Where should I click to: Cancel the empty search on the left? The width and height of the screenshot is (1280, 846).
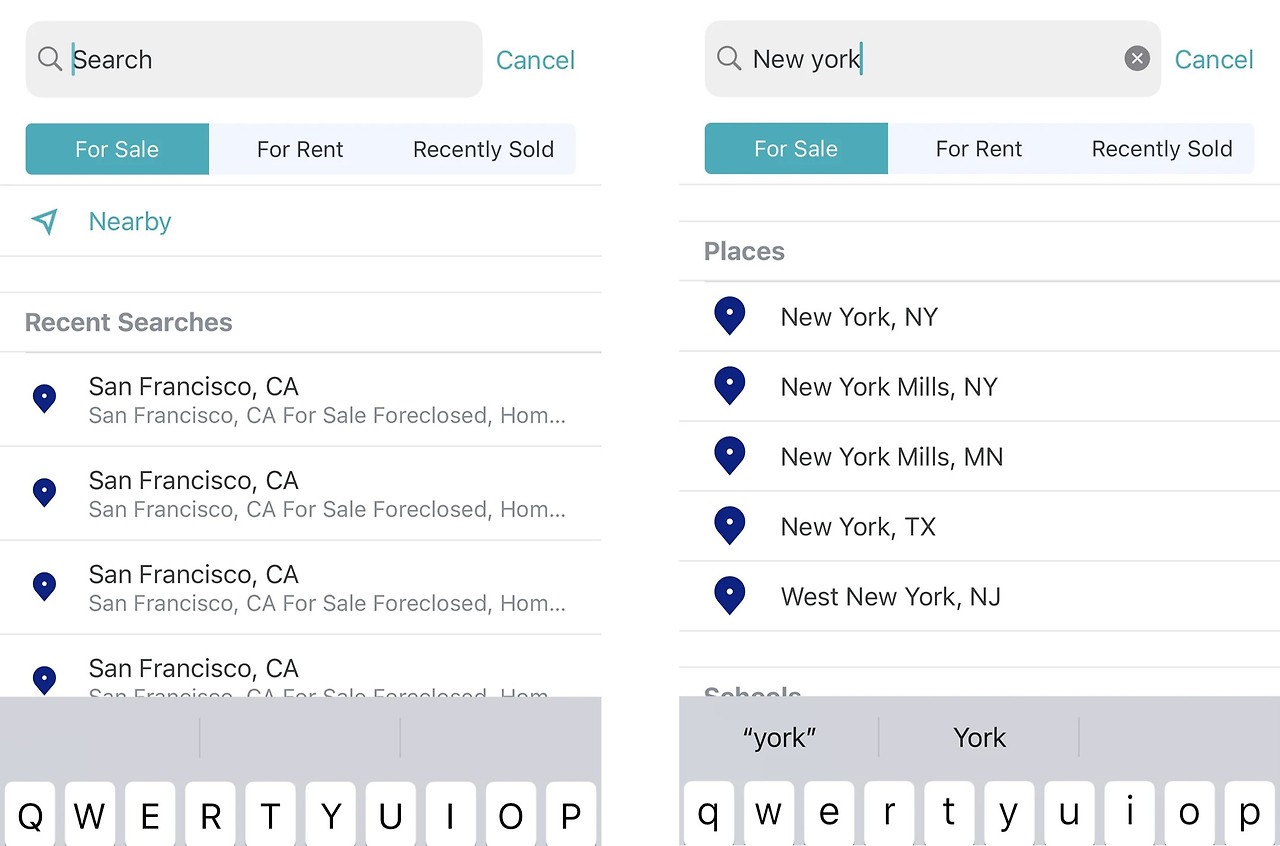(x=535, y=60)
